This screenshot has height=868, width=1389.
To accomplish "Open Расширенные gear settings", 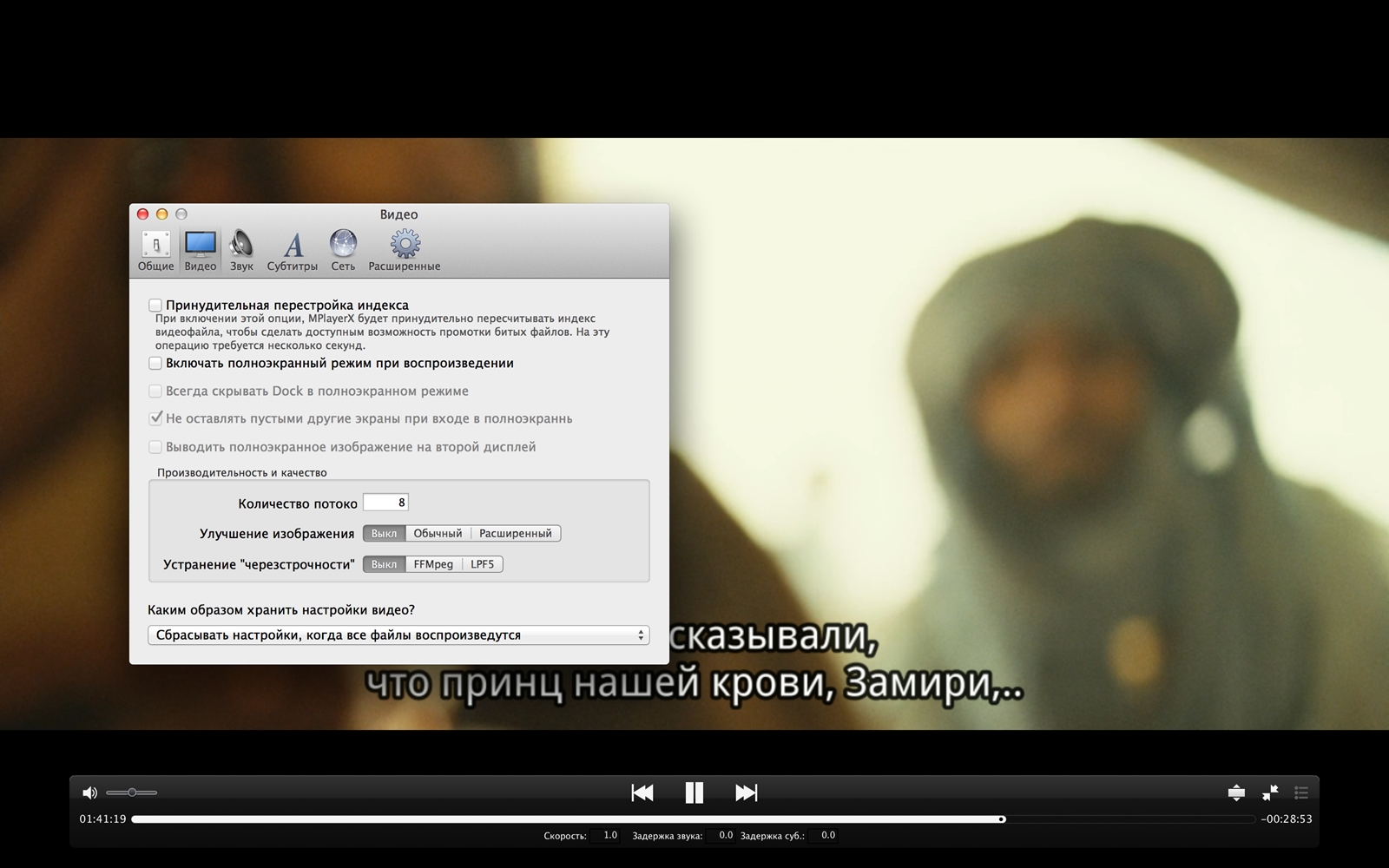I will [405, 251].
